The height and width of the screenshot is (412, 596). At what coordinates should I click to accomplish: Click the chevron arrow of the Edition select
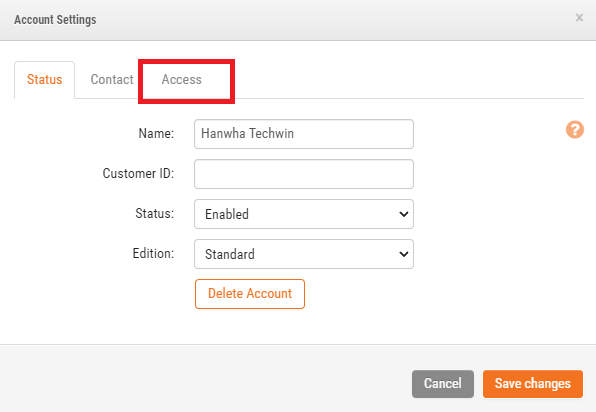click(404, 254)
